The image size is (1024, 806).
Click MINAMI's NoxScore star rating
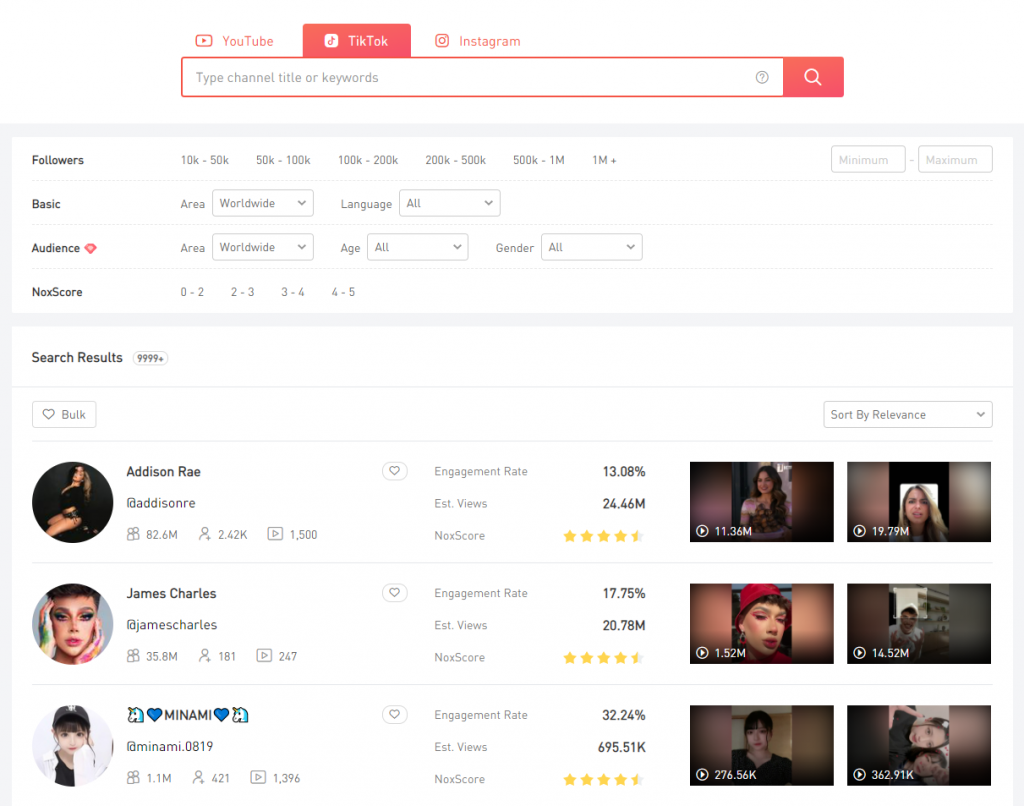(604, 779)
